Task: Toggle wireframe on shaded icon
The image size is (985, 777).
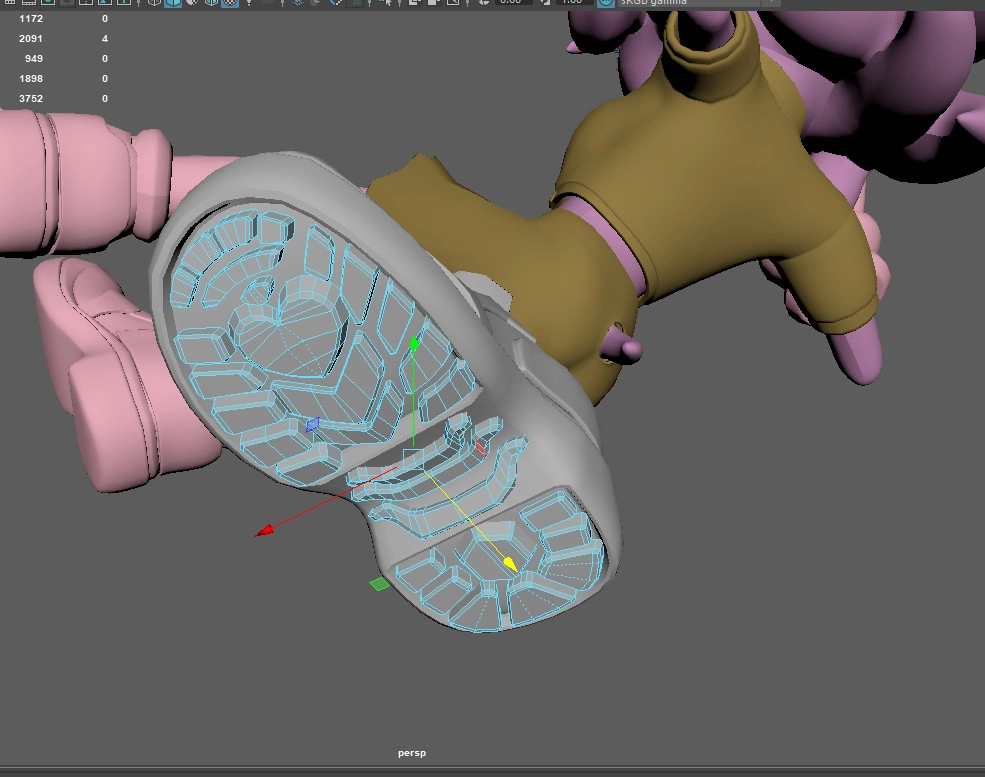Action: pos(211,3)
